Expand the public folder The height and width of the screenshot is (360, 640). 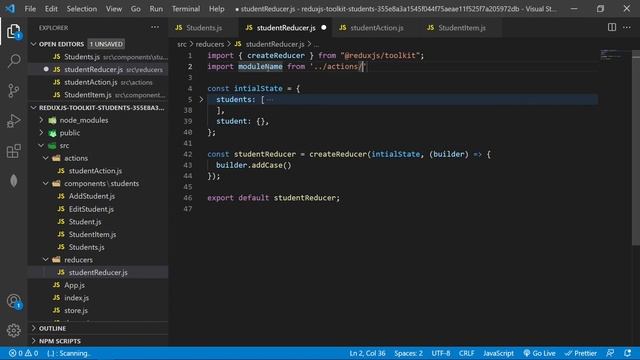41,133
